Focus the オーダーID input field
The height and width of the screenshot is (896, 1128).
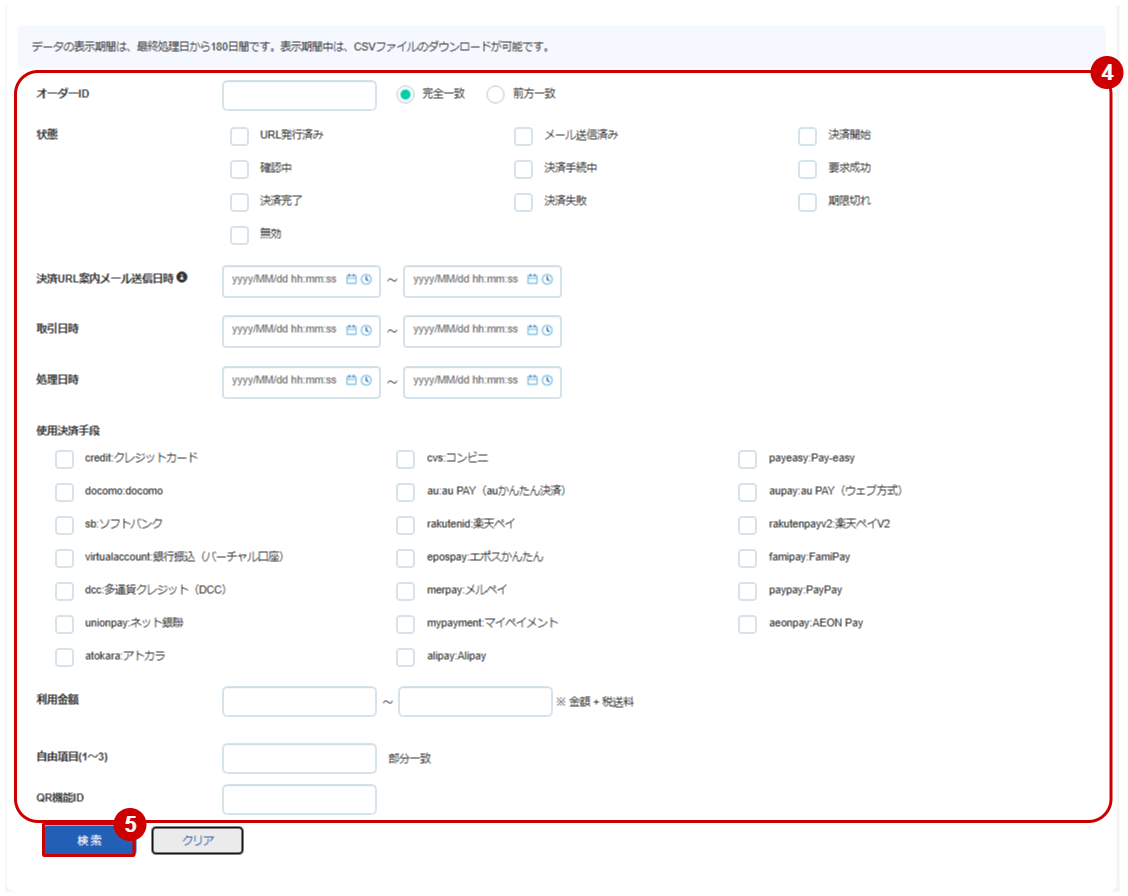click(299, 95)
